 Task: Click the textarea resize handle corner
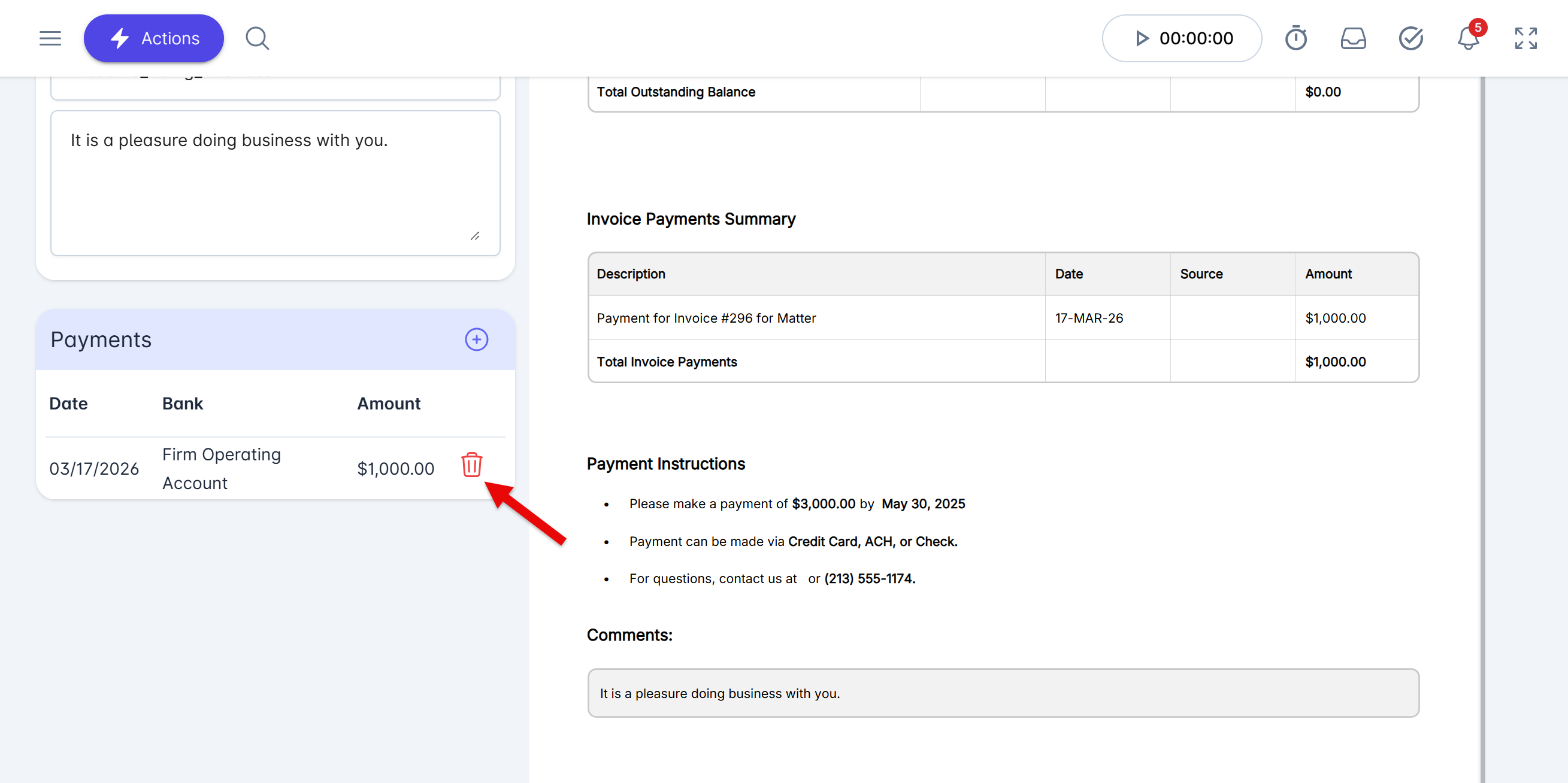(475, 236)
